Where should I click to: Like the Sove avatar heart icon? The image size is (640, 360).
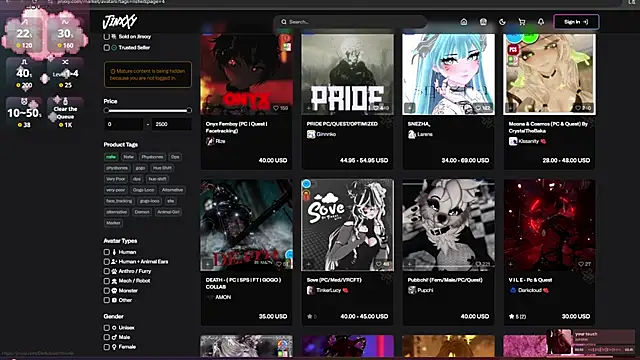pos(378,264)
